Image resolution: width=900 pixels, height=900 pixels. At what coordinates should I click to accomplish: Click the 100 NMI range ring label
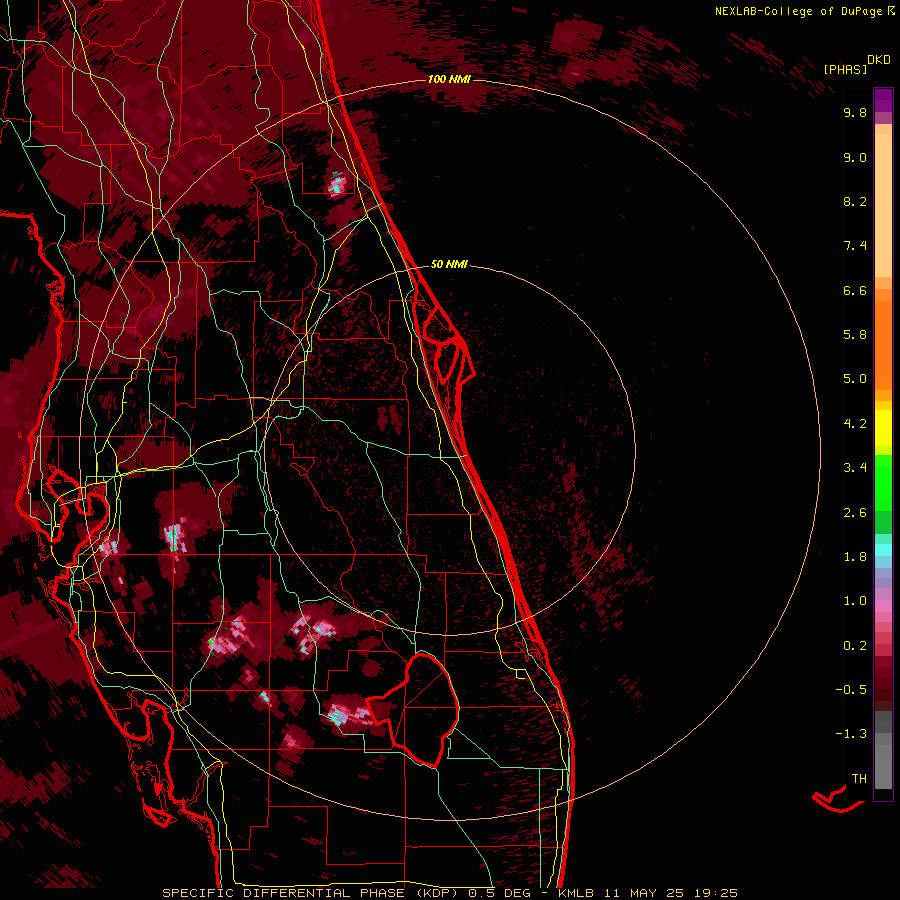click(x=449, y=79)
